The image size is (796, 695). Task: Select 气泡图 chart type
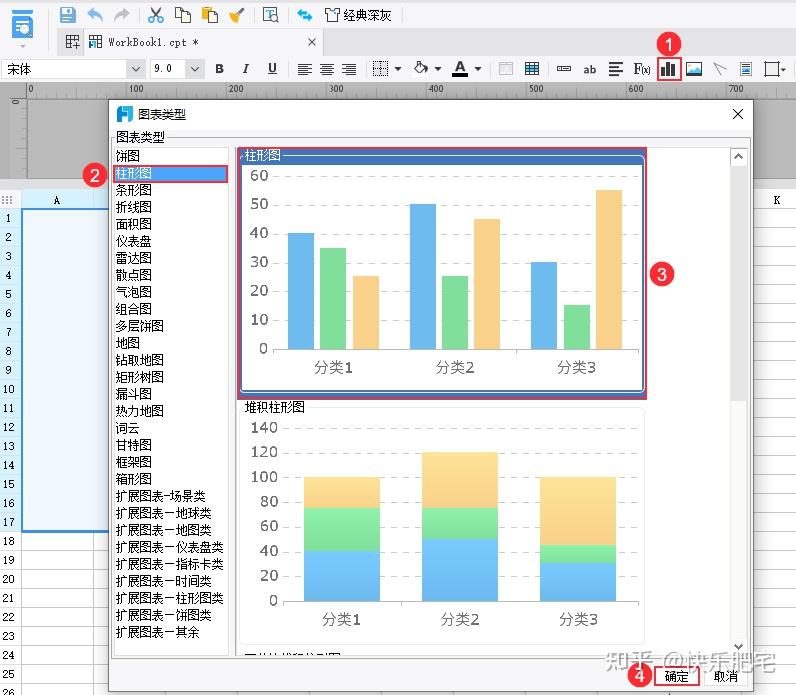click(x=171, y=292)
